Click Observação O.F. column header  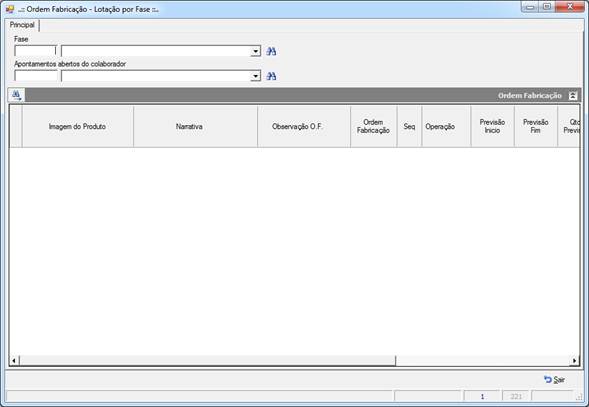click(x=304, y=126)
